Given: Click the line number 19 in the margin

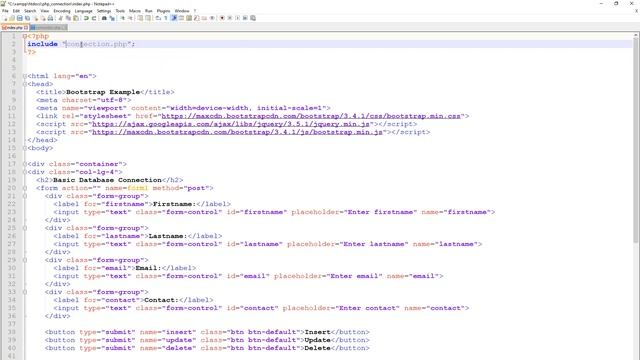Looking at the screenshot, I should 11,180.
